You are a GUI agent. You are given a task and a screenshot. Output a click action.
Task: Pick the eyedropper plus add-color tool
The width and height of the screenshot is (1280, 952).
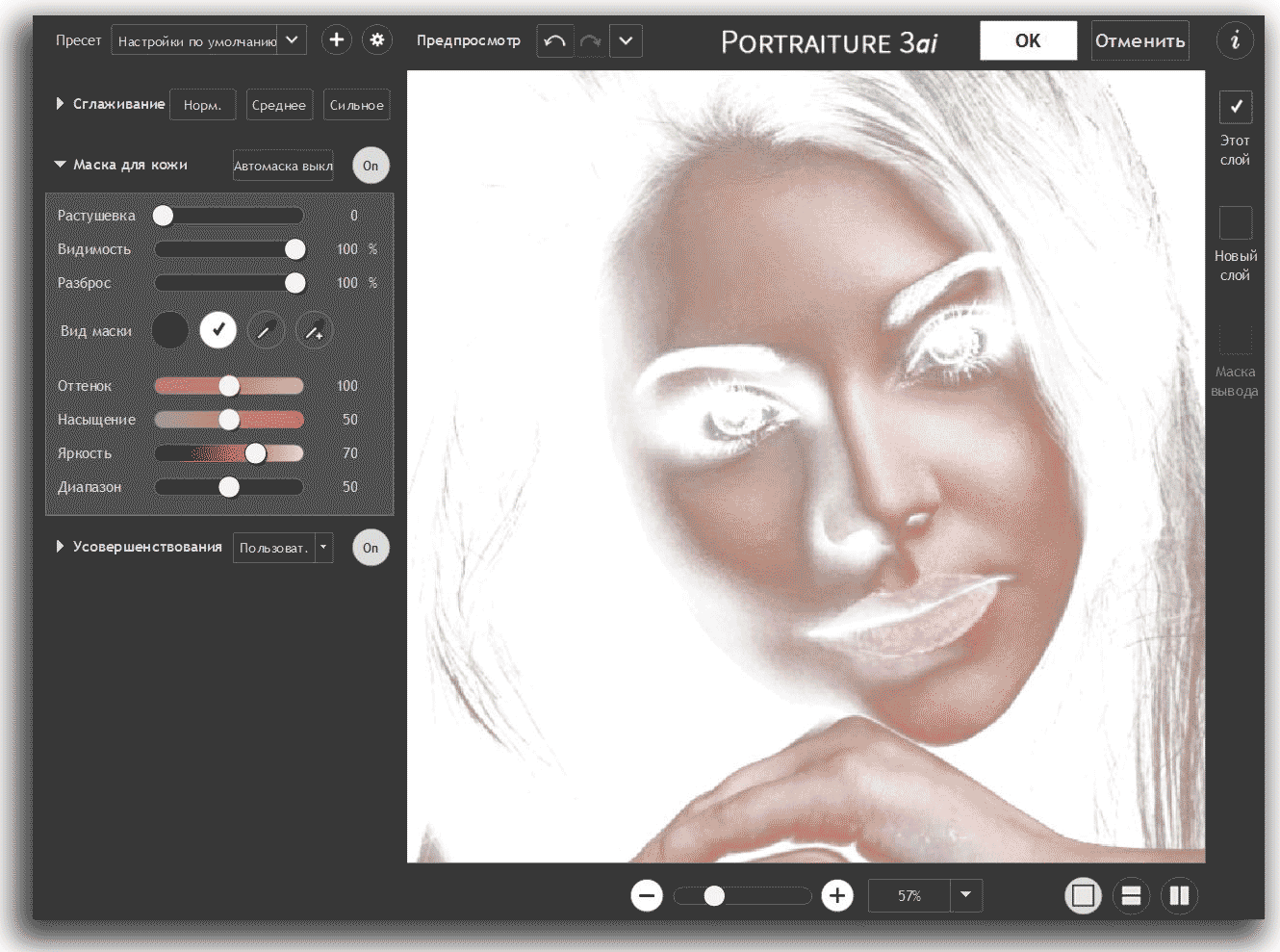[314, 330]
